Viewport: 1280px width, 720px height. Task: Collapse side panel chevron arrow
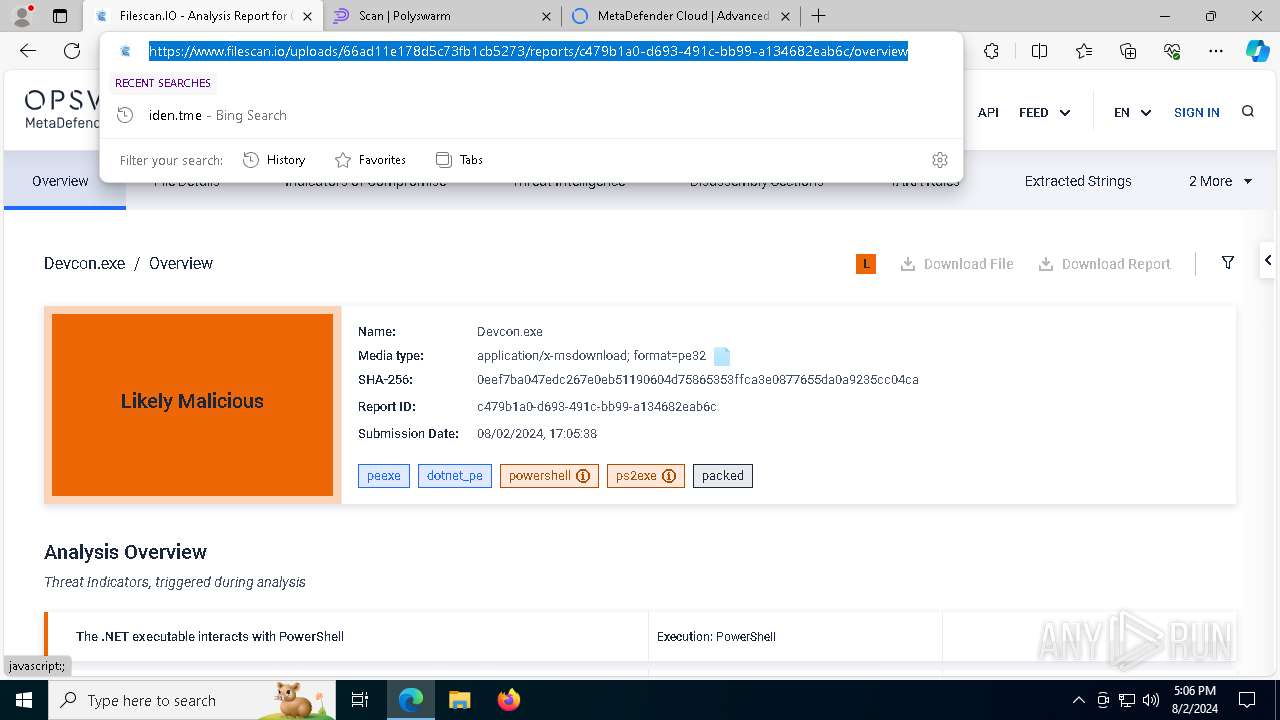(1268, 260)
